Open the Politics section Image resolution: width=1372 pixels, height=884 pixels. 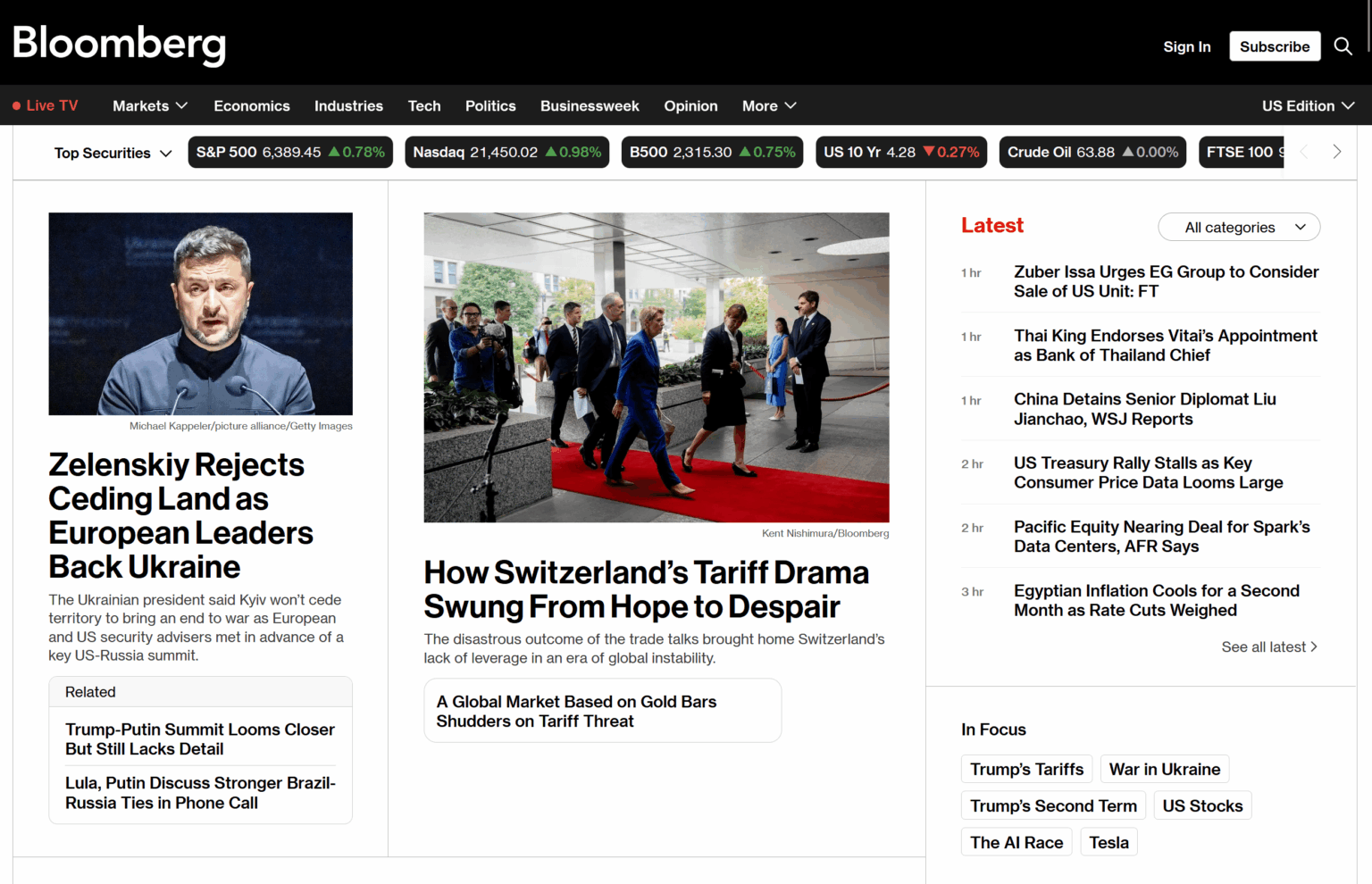click(x=490, y=105)
